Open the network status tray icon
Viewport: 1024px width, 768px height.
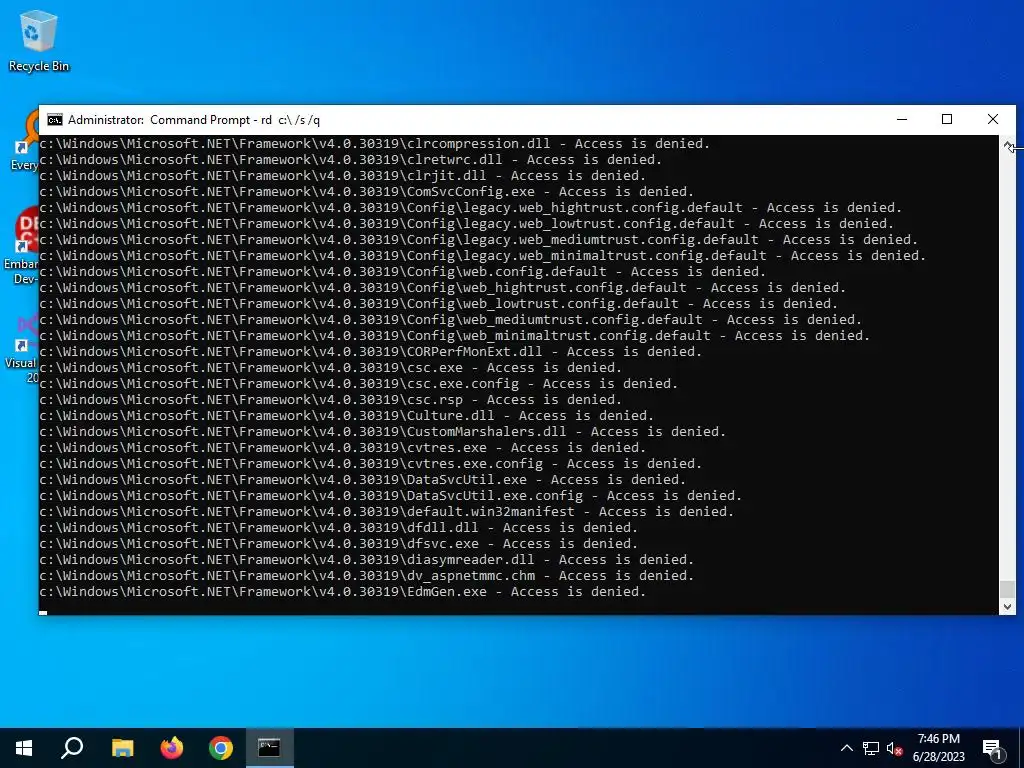pyautogui.click(x=871, y=748)
